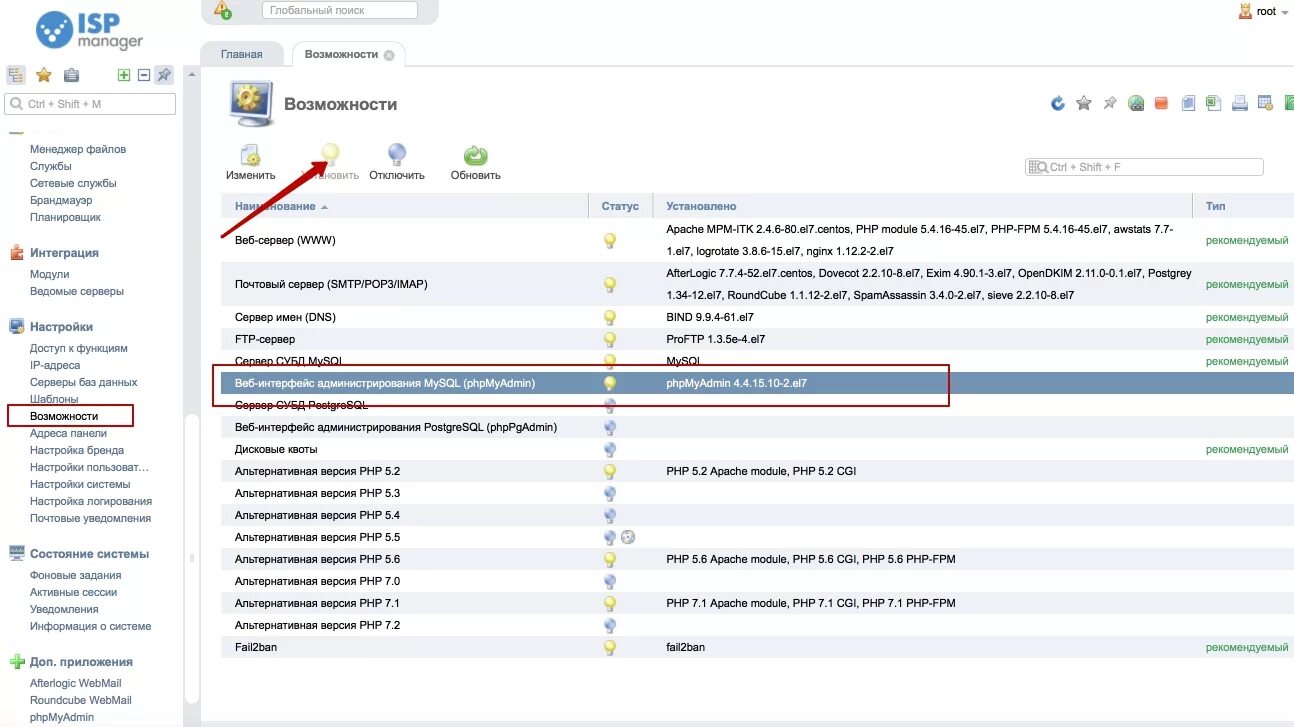The height and width of the screenshot is (727, 1294).
Task: Select Возможности in the sidebar
Action: [x=64, y=416]
